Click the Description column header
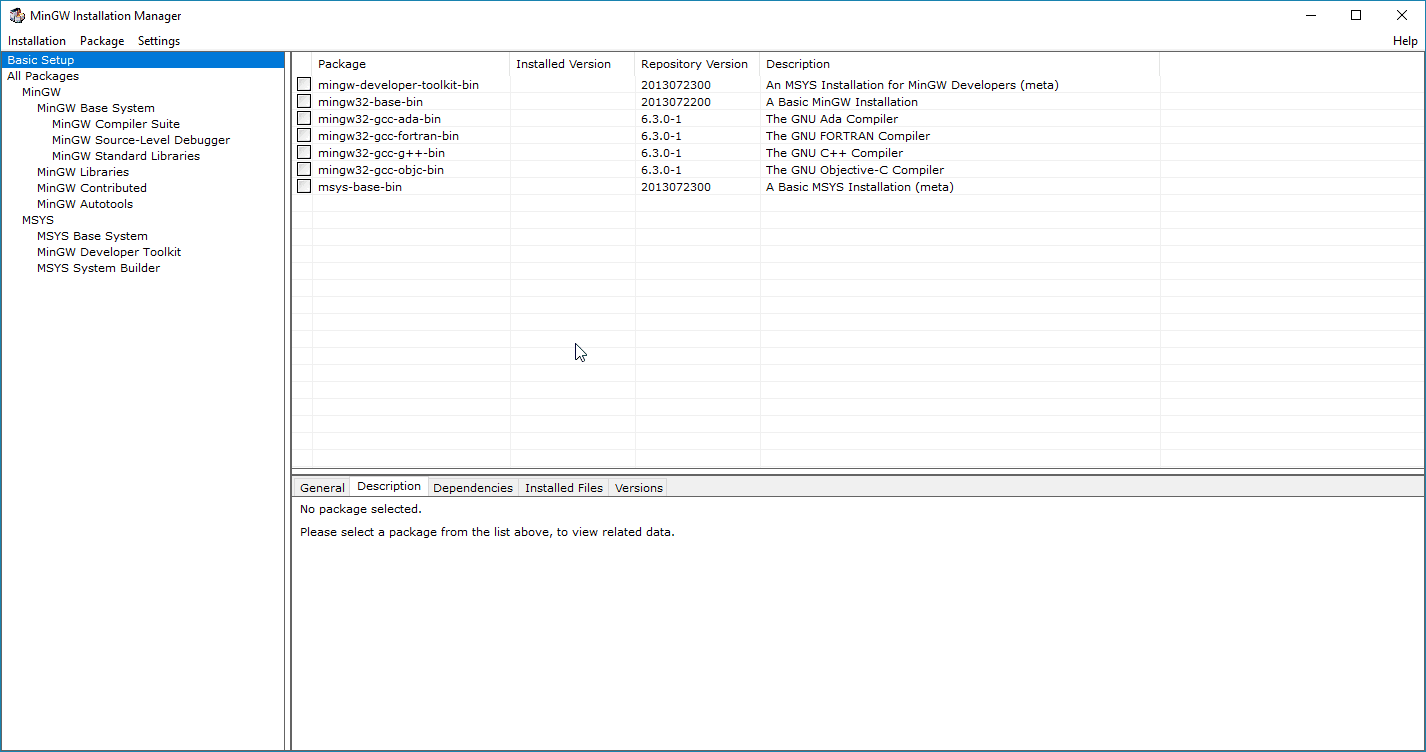1426x752 pixels. pos(960,64)
